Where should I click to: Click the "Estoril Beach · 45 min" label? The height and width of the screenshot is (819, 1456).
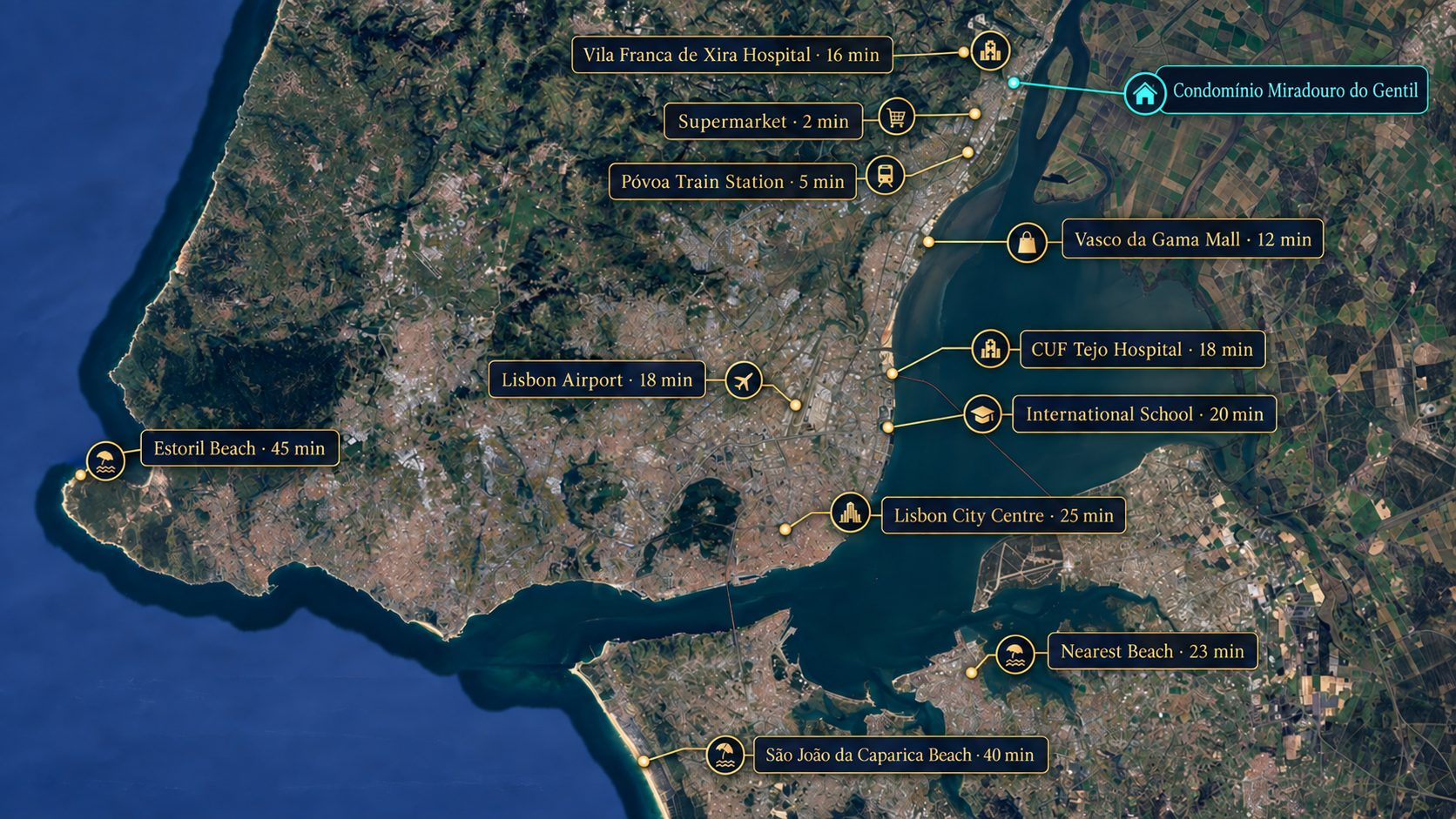click(239, 448)
